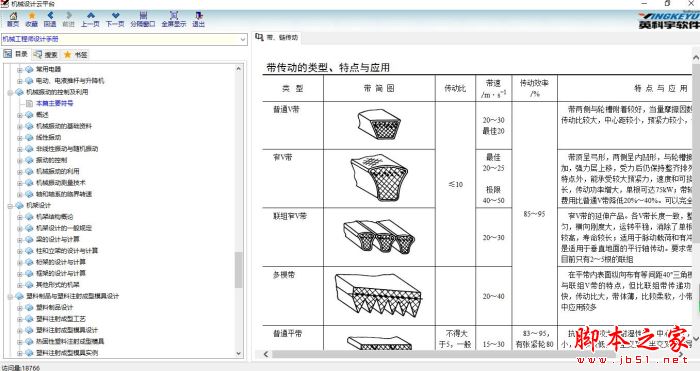Select the 带、链传动 document tab
Viewport: 700px width, 371px height.
[277, 38]
